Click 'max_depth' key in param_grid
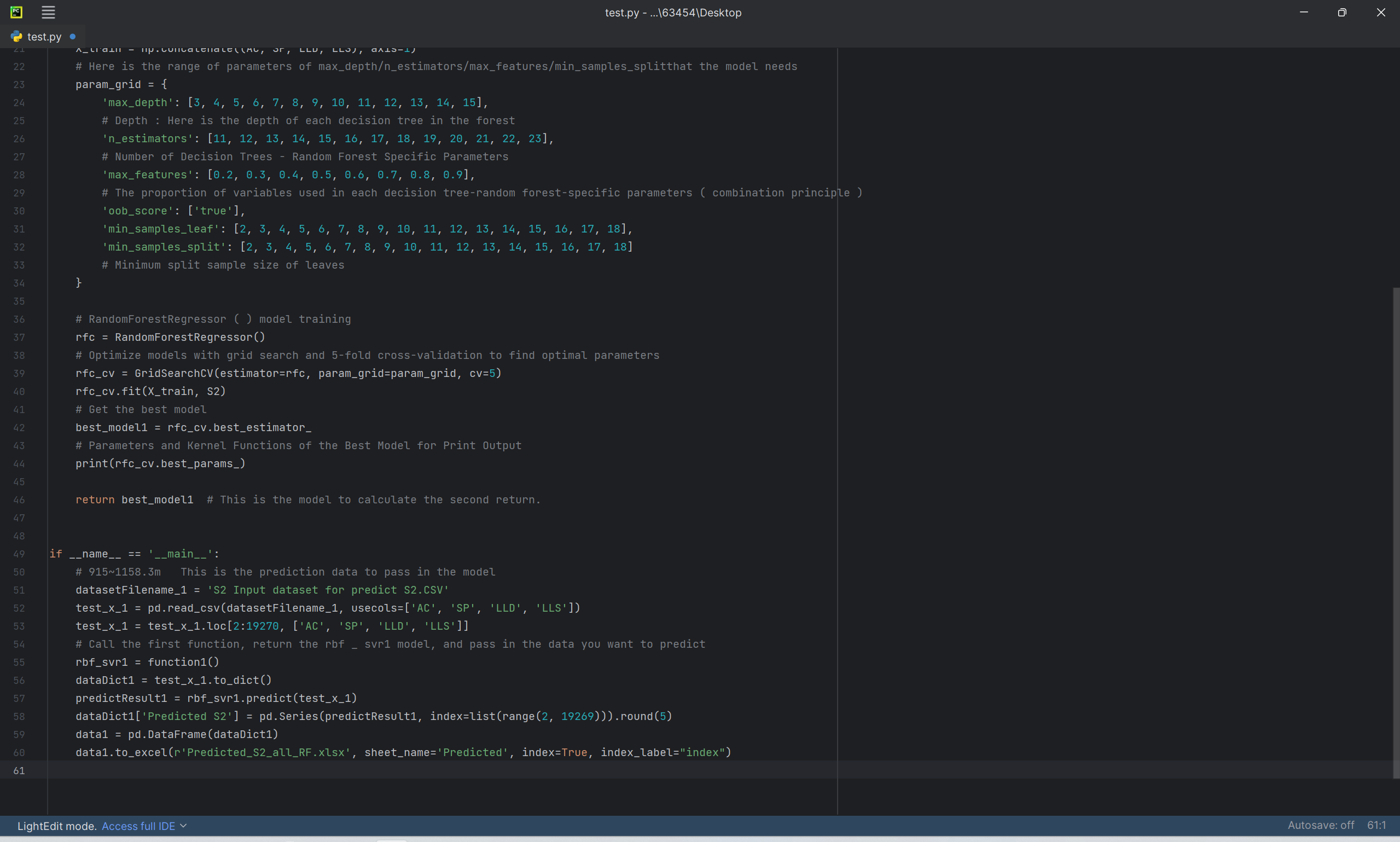 [x=138, y=103]
